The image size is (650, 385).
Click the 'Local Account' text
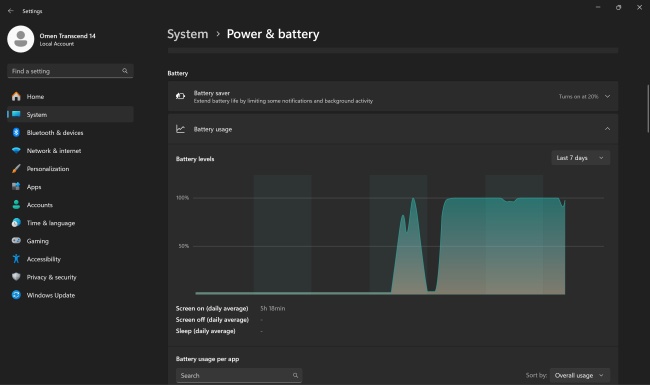pyautogui.click(x=57, y=44)
